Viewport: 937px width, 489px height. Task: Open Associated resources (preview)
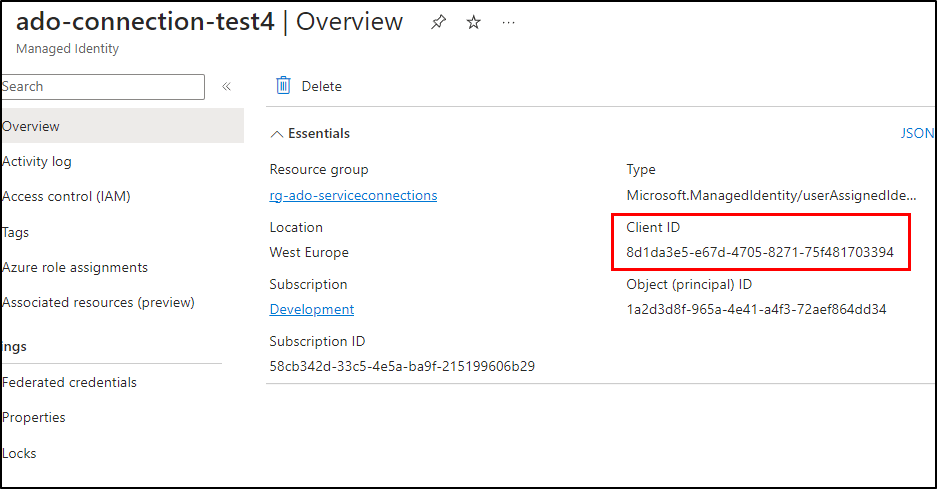[98, 302]
